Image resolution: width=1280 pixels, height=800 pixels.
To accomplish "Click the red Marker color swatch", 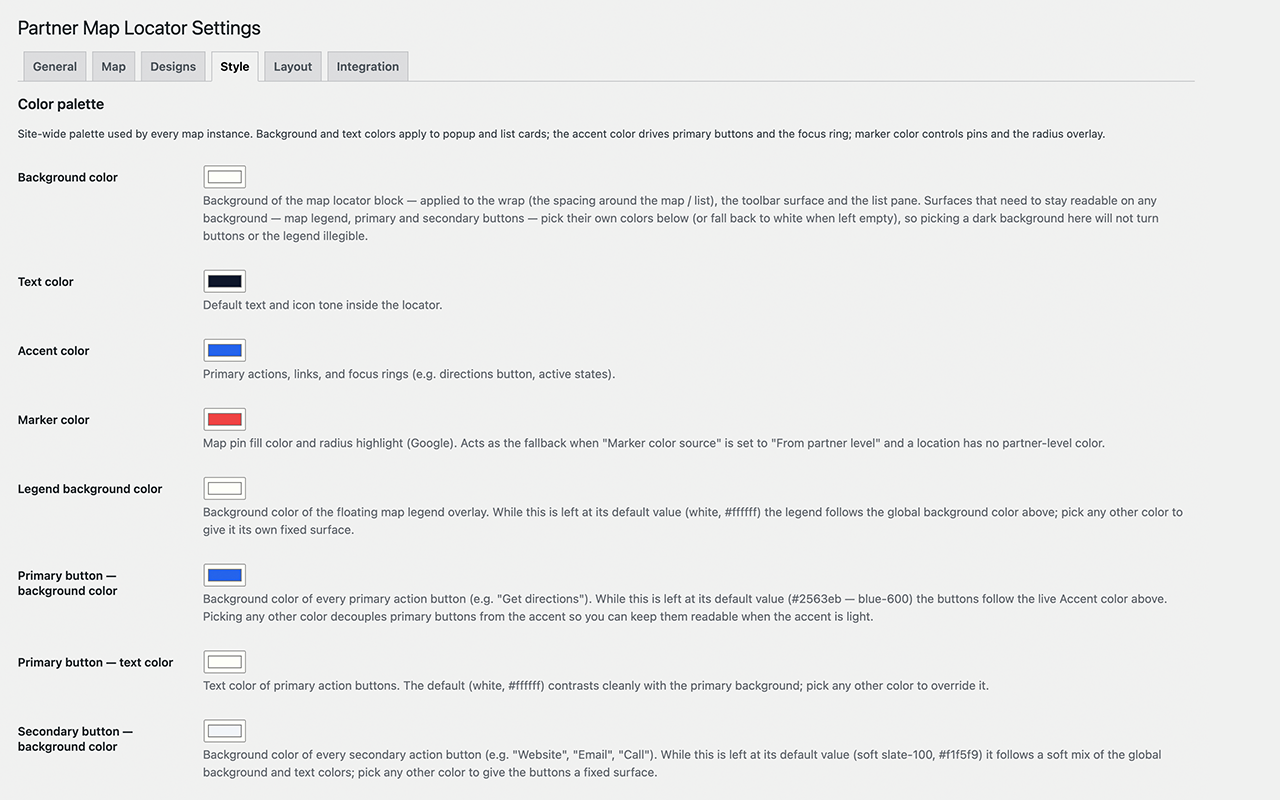I will 225,419.
